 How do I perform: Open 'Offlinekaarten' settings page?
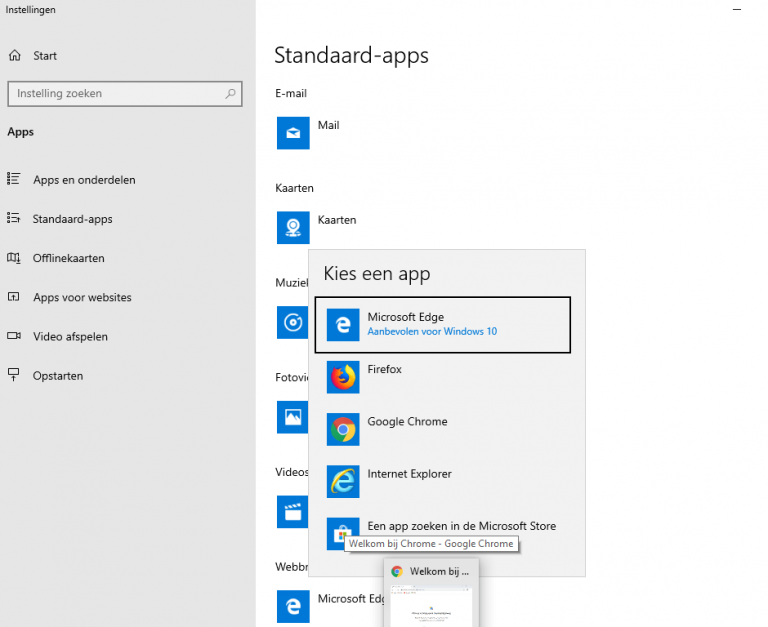(x=69, y=258)
